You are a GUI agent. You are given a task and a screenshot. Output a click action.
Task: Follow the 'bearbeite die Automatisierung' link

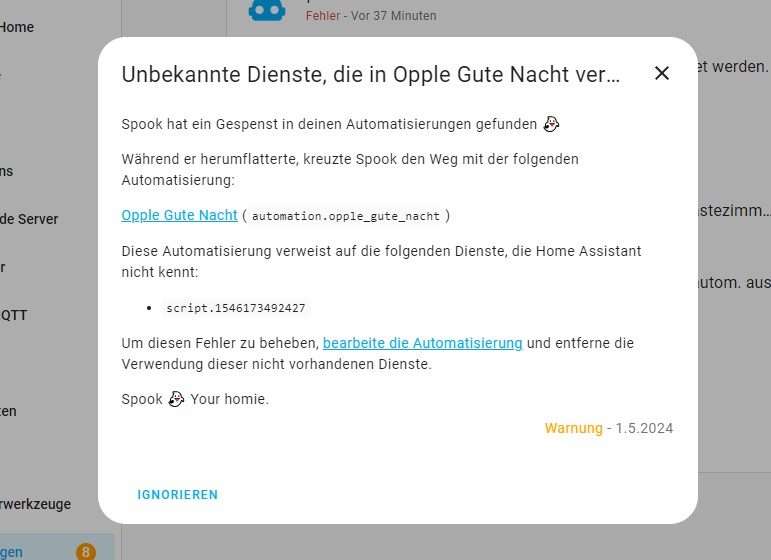click(x=422, y=343)
